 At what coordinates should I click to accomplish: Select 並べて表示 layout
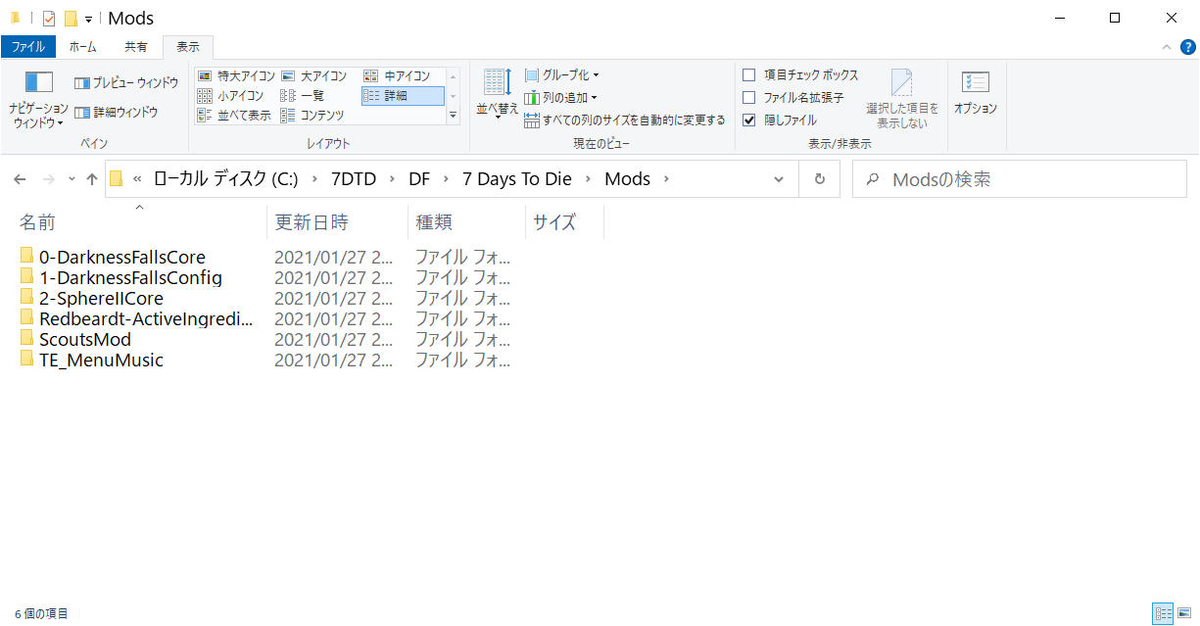[234, 115]
